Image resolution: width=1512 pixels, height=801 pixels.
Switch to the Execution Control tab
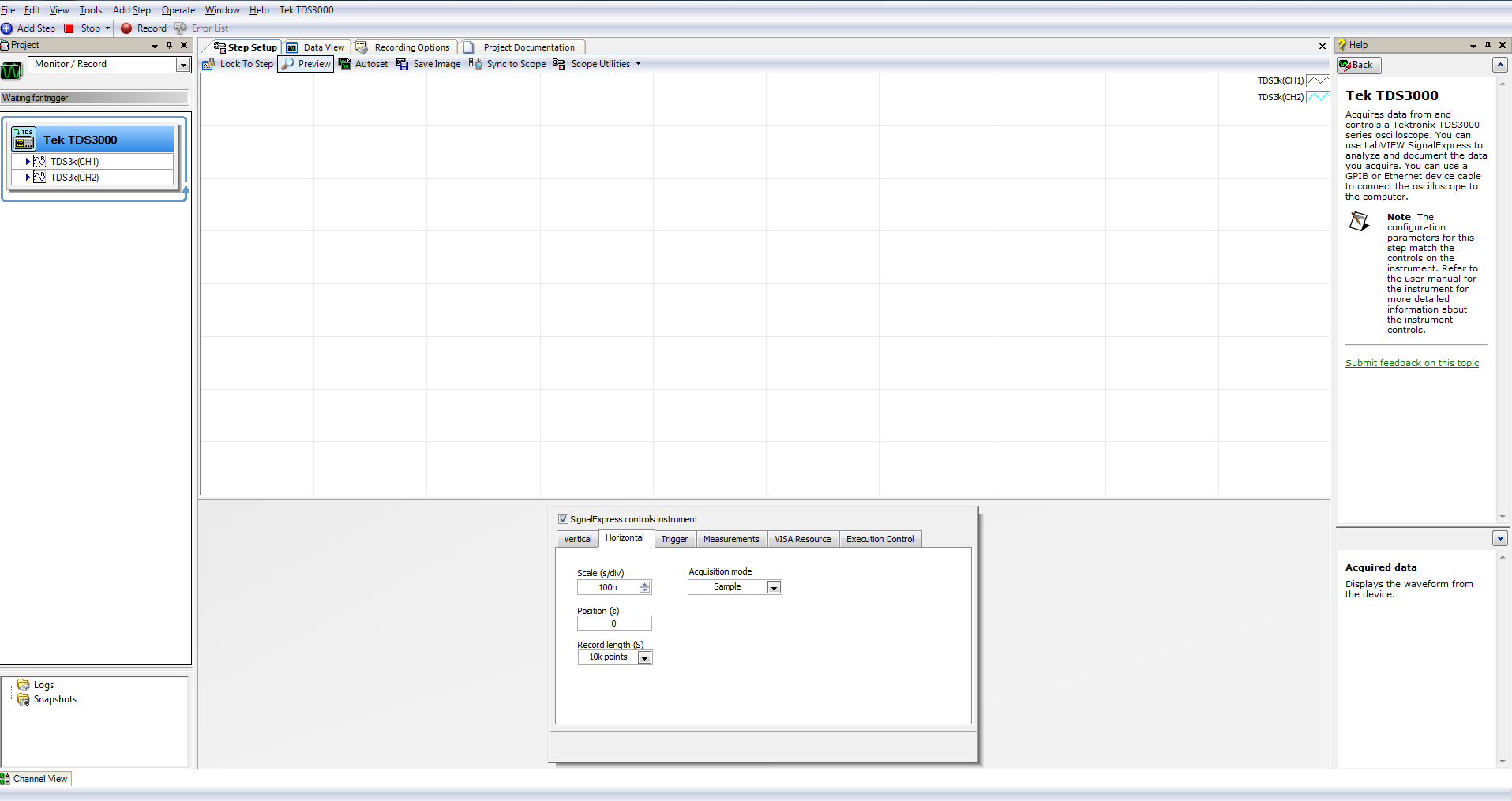coord(880,539)
